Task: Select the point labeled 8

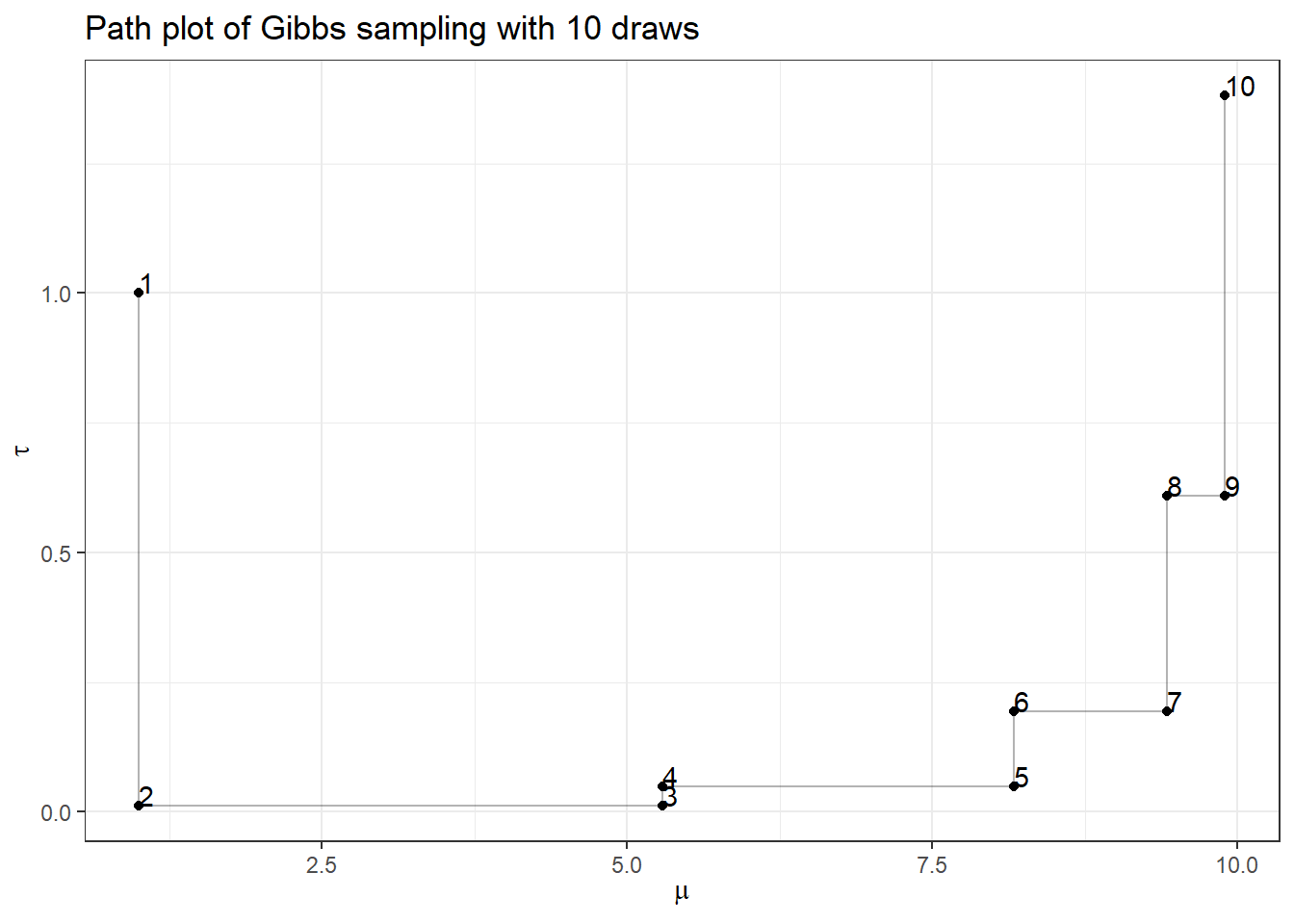Action: pyautogui.click(x=1167, y=496)
